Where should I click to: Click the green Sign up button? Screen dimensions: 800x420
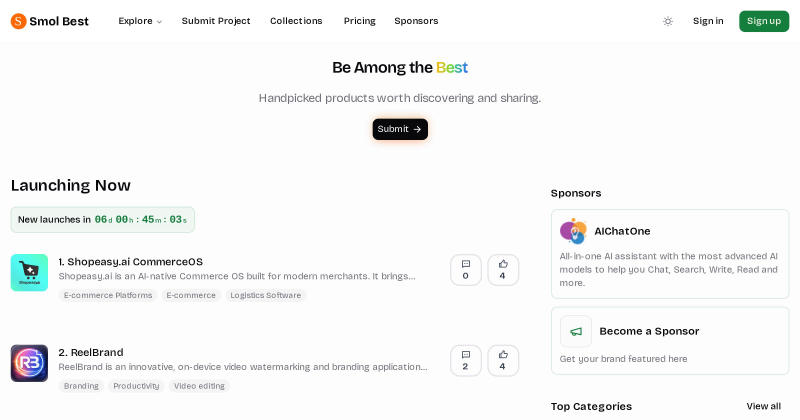(764, 21)
